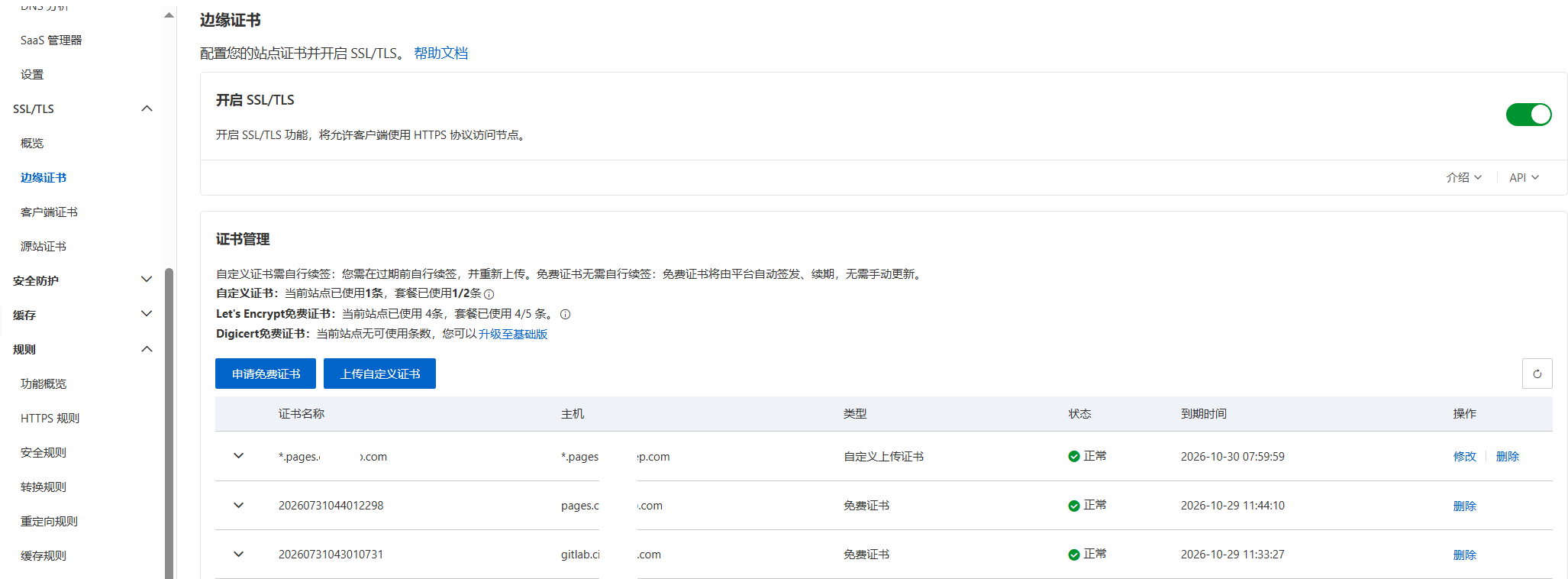The image size is (1568, 579).
Task: Open HTTPS 规则 page
Action: tap(50, 418)
